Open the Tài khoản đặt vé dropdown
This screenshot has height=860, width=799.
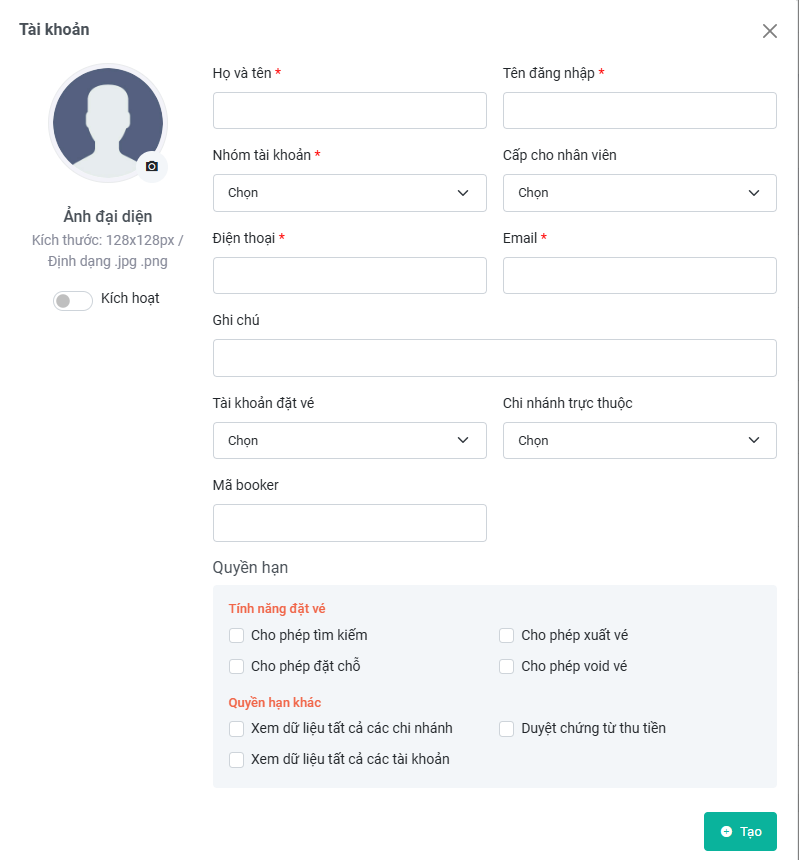coord(349,440)
